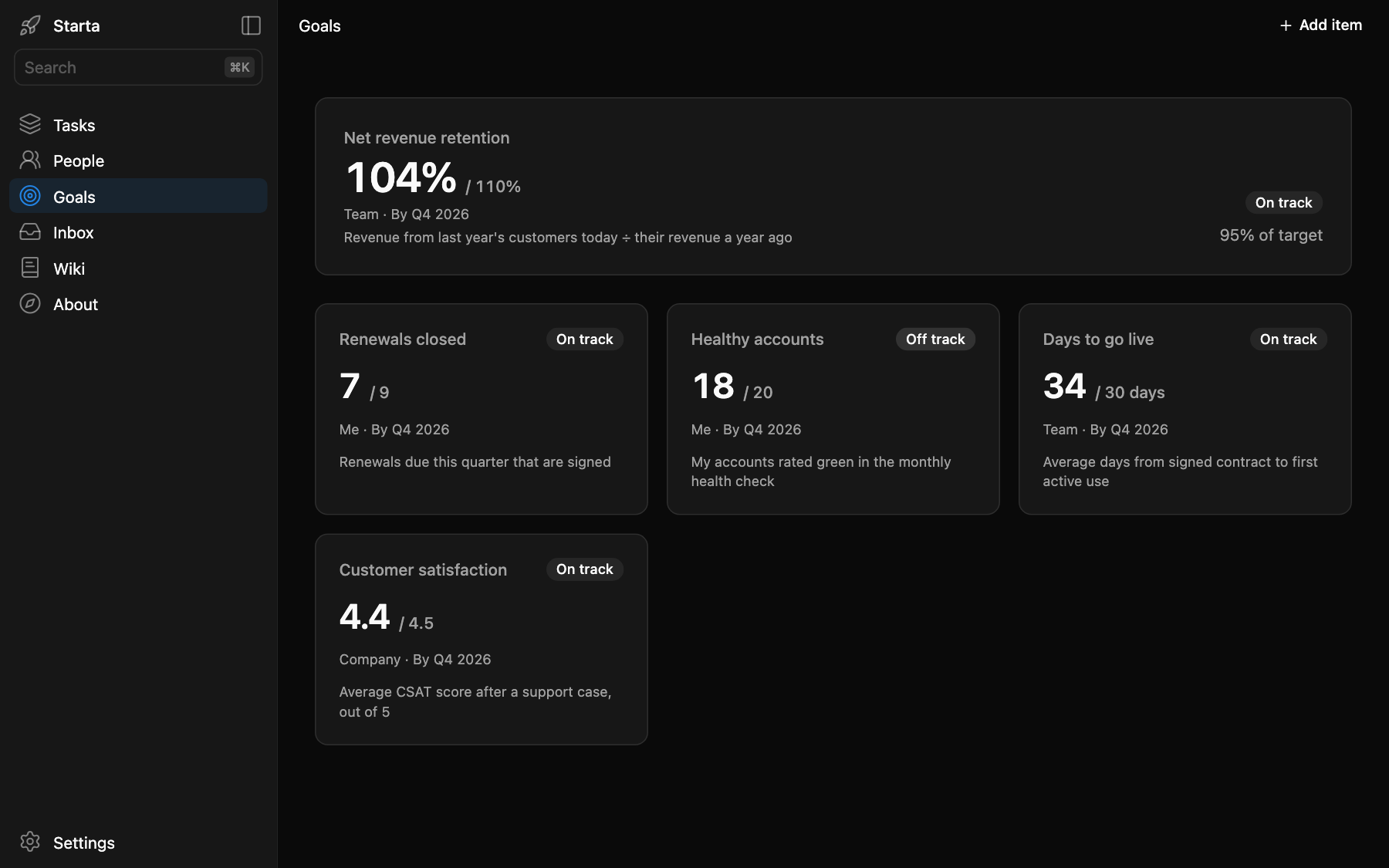Click the "95% of target" text

1271,235
